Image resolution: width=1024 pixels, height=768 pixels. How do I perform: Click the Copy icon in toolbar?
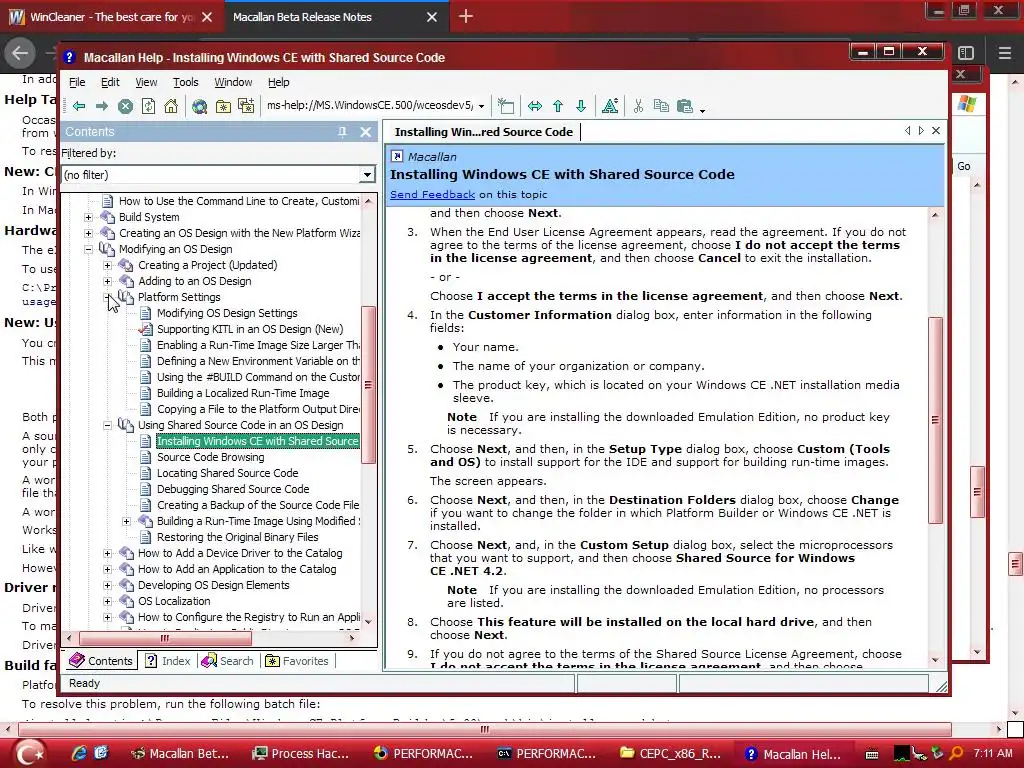click(661, 106)
